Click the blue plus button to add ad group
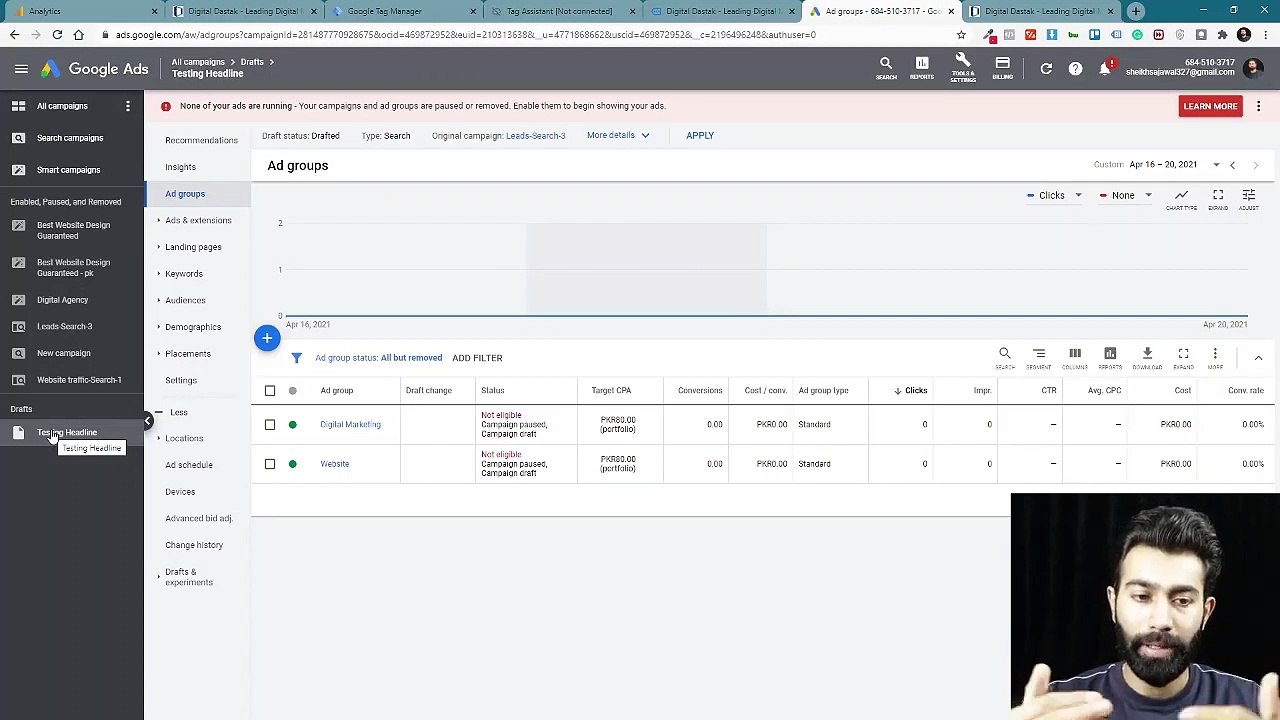Image resolution: width=1280 pixels, height=720 pixels. (x=267, y=339)
